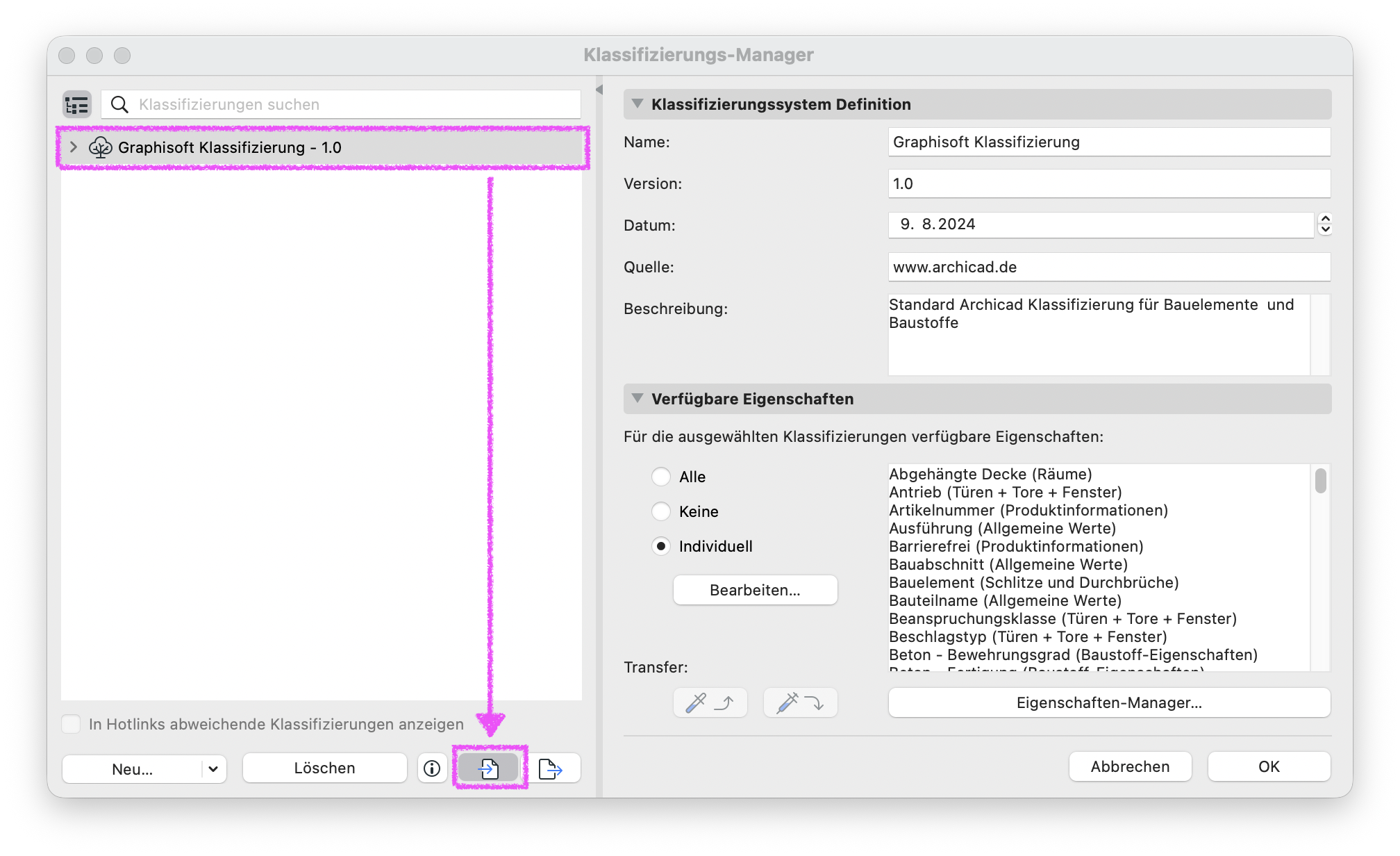The height and width of the screenshot is (856, 1400).
Task: Toggle the tree view mode icon
Action: pyautogui.click(x=76, y=105)
